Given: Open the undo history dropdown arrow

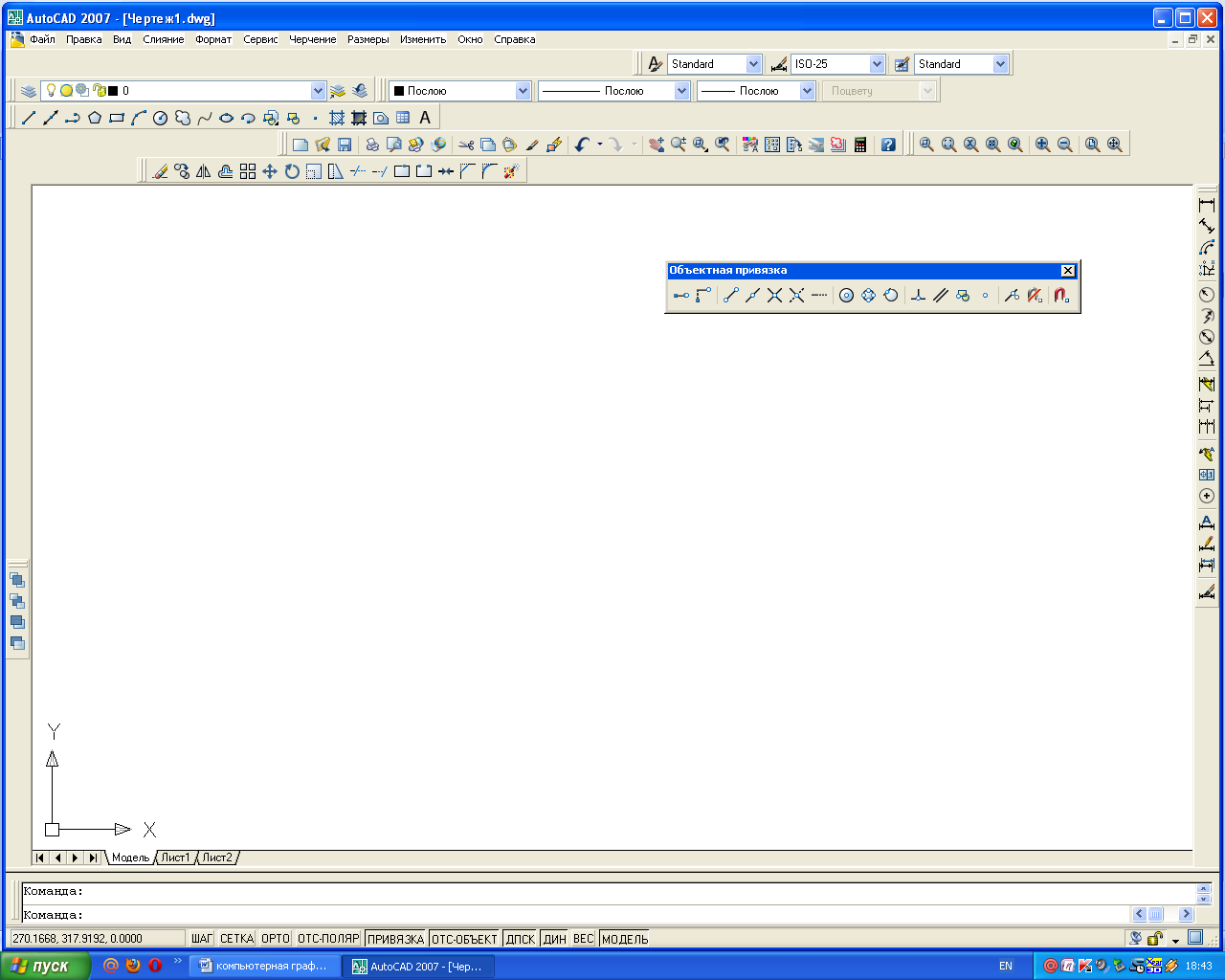Looking at the screenshot, I should (600, 145).
